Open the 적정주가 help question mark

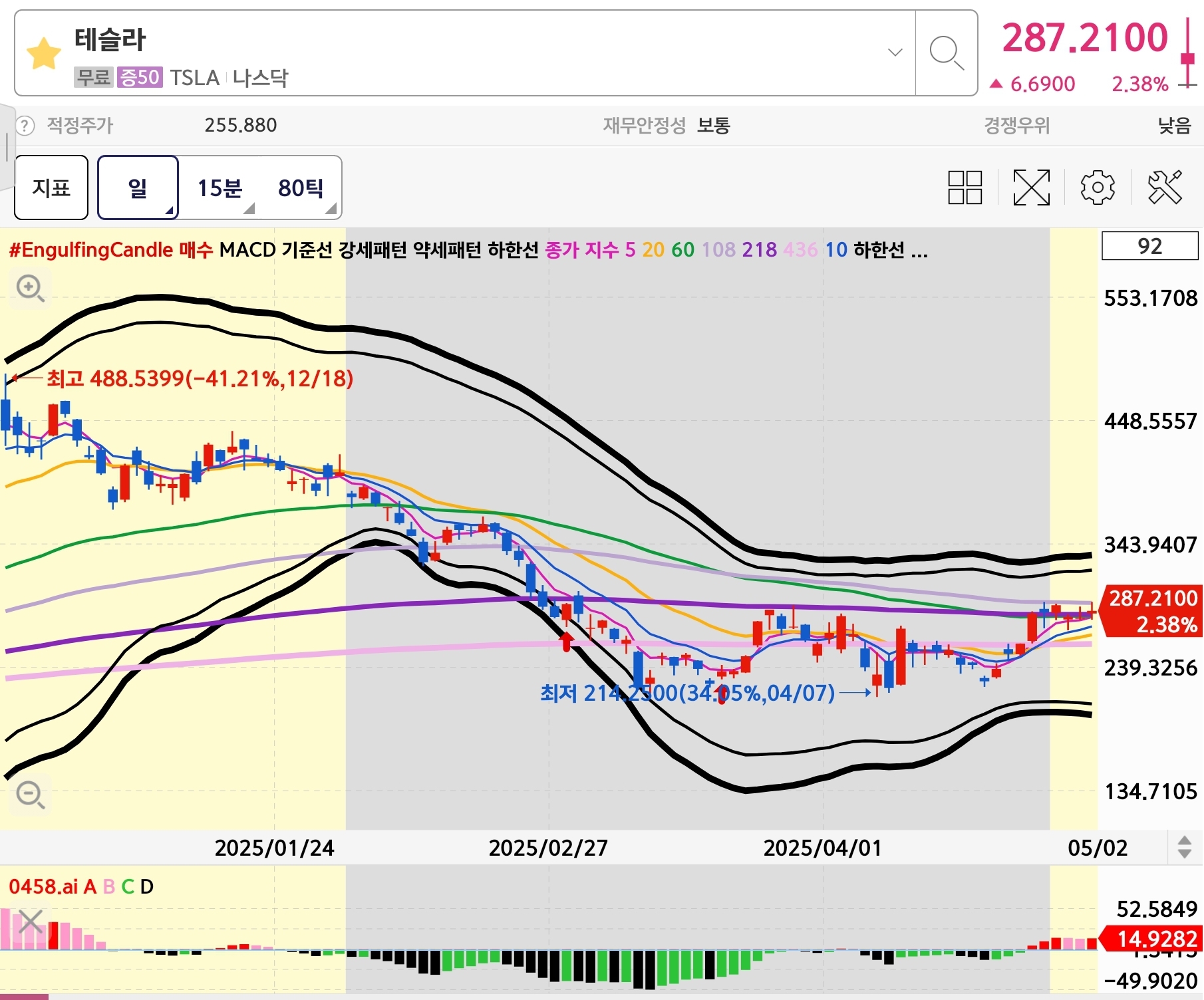pos(24,126)
